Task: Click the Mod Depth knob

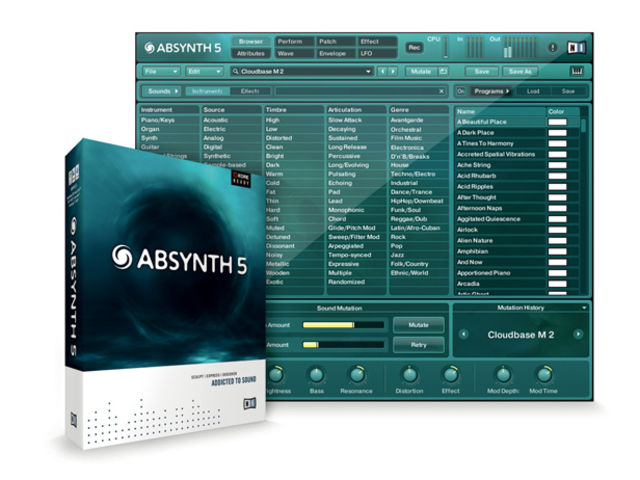Action: (503, 375)
